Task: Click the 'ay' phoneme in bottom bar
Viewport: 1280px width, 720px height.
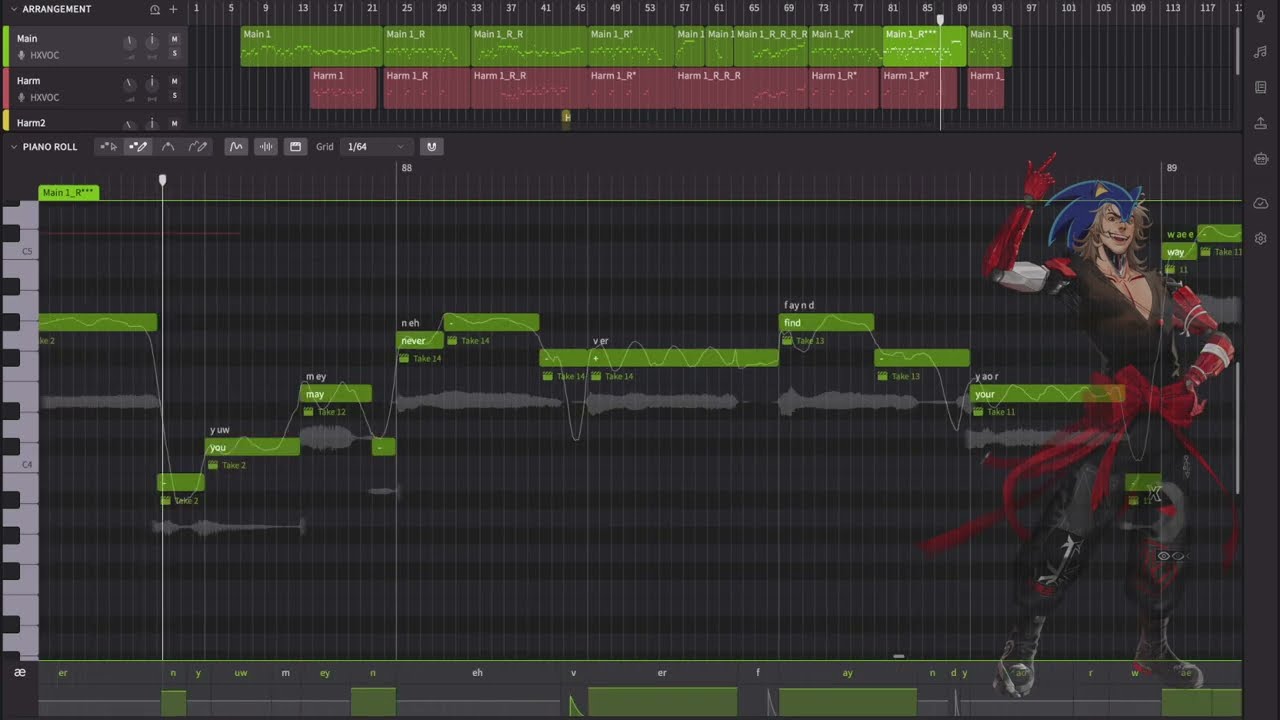Action: pyautogui.click(x=847, y=673)
